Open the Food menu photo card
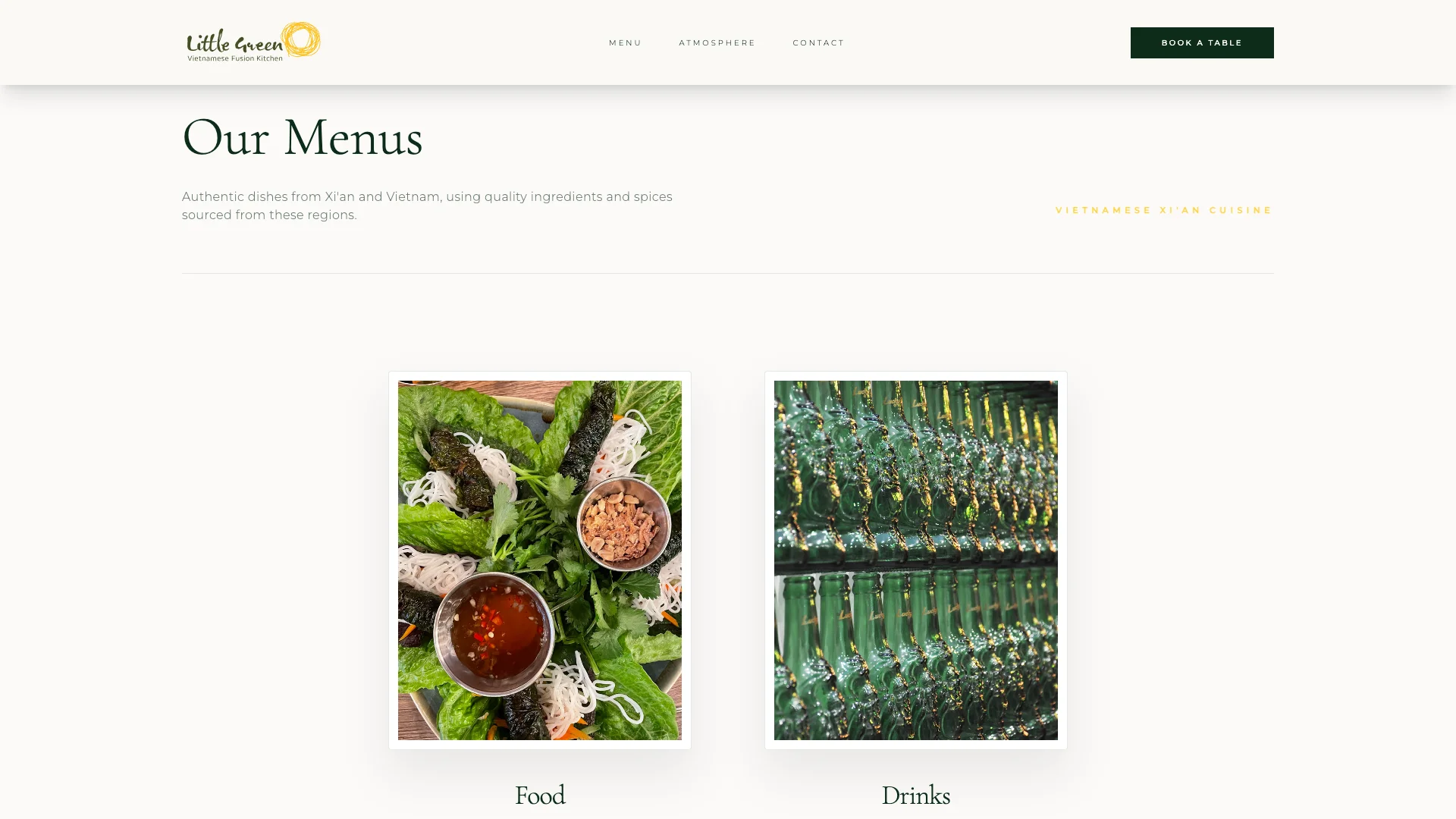 pyautogui.click(x=540, y=560)
